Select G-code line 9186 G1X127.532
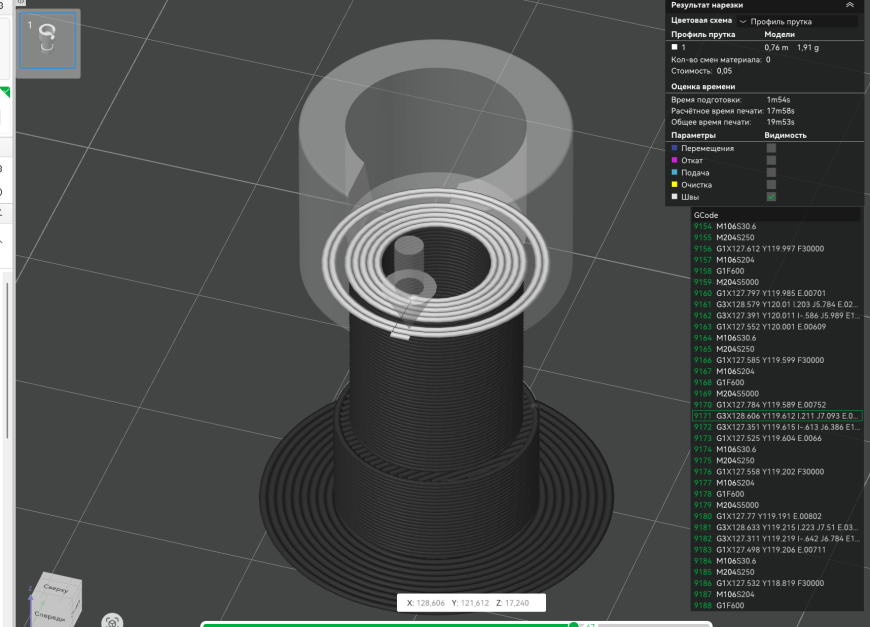Image resolution: width=870 pixels, height=627 pixels. [x=777, y=583]
